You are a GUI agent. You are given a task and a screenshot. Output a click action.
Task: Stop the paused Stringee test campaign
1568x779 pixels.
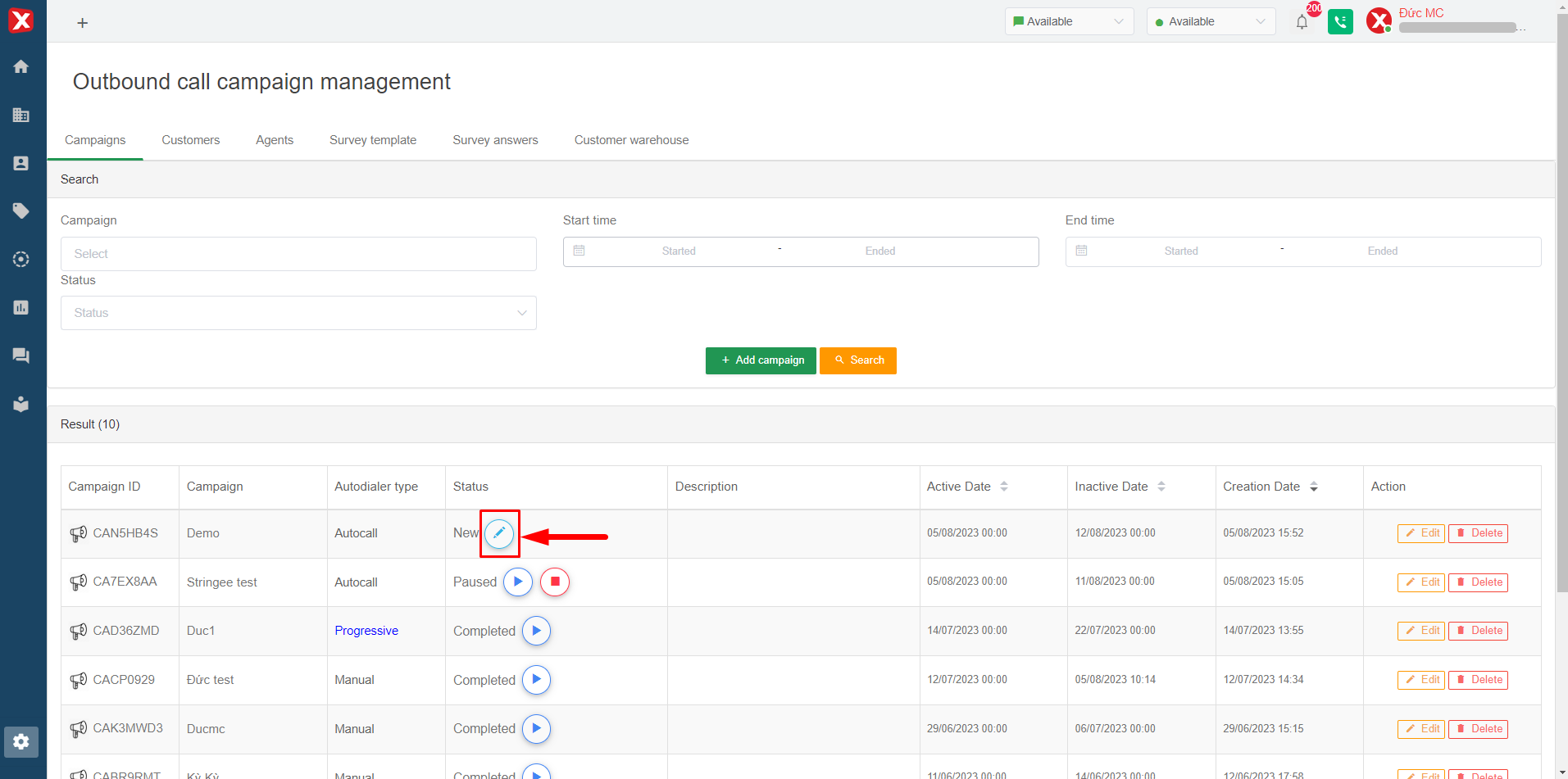coord(555,582)
